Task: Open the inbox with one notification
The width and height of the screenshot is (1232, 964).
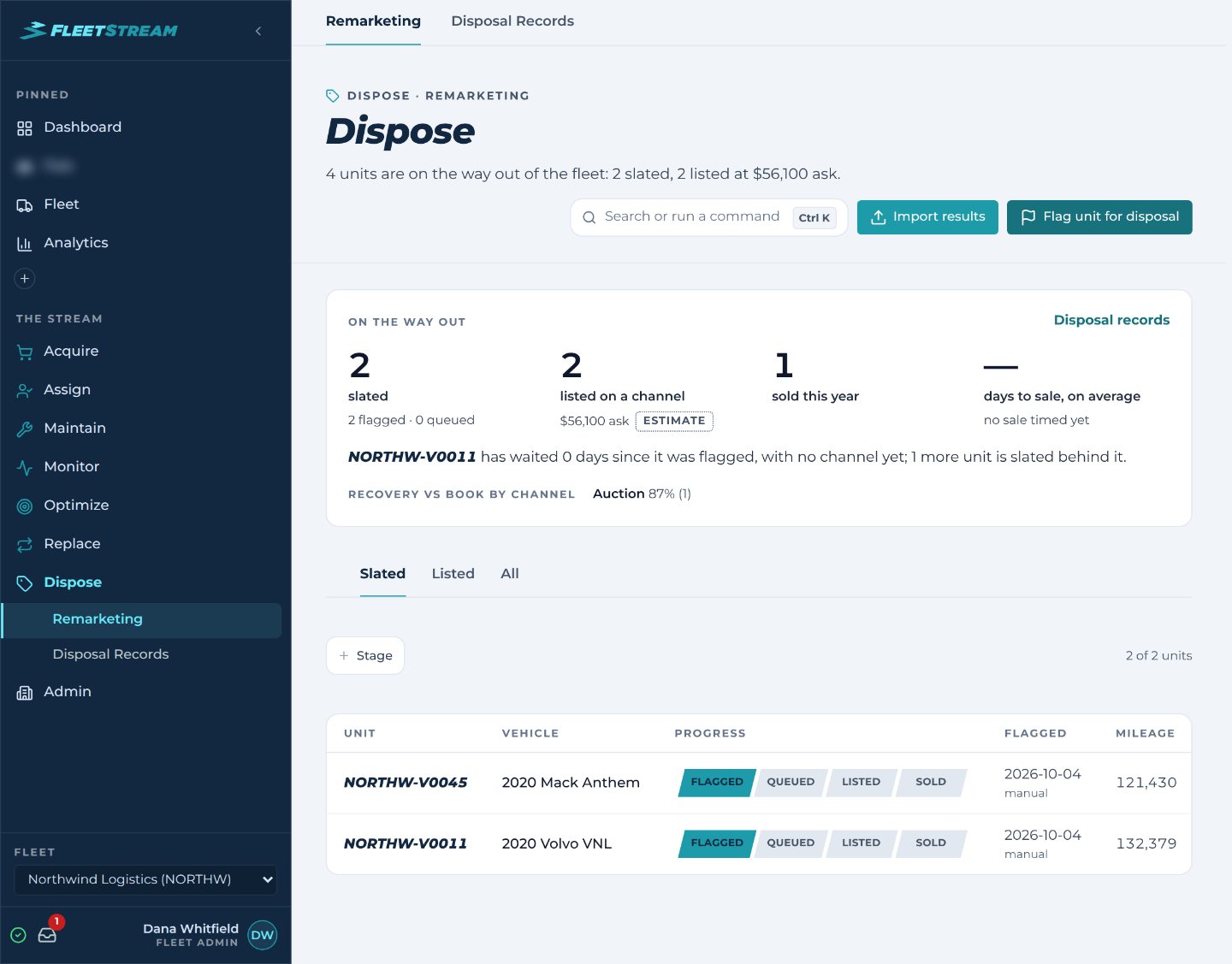Action: coord(48,934)
